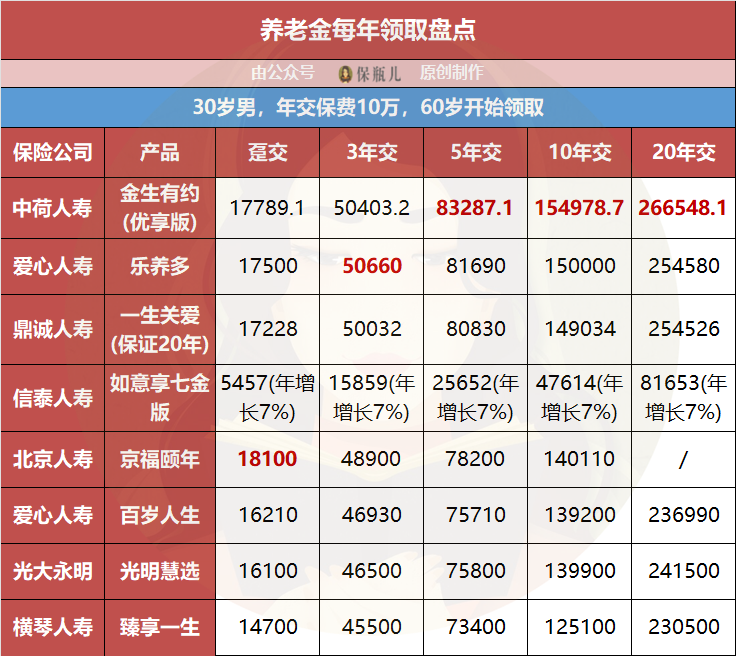Select product 一生关爱(保证20年)

pos(160,329)
